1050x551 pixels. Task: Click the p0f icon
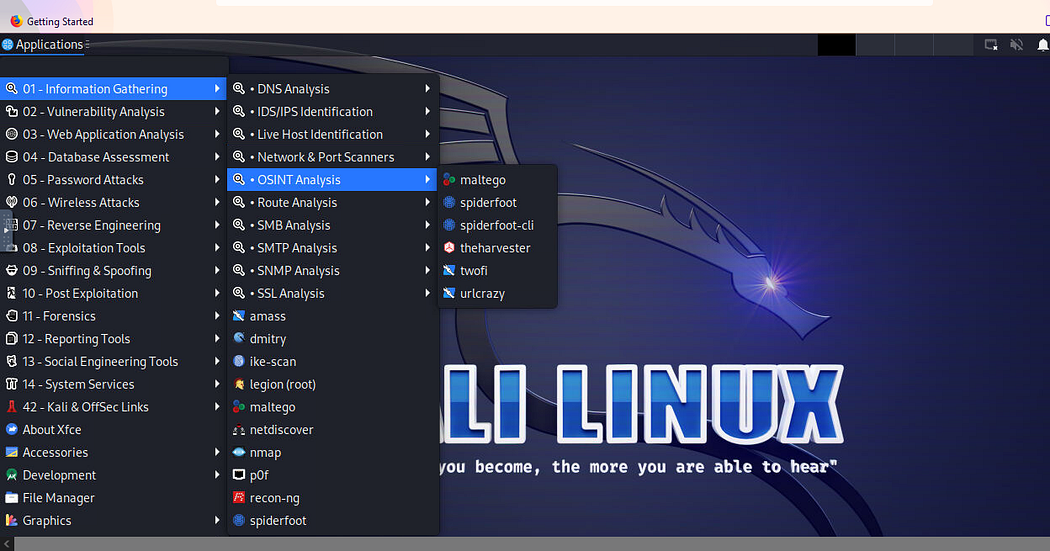239,475
